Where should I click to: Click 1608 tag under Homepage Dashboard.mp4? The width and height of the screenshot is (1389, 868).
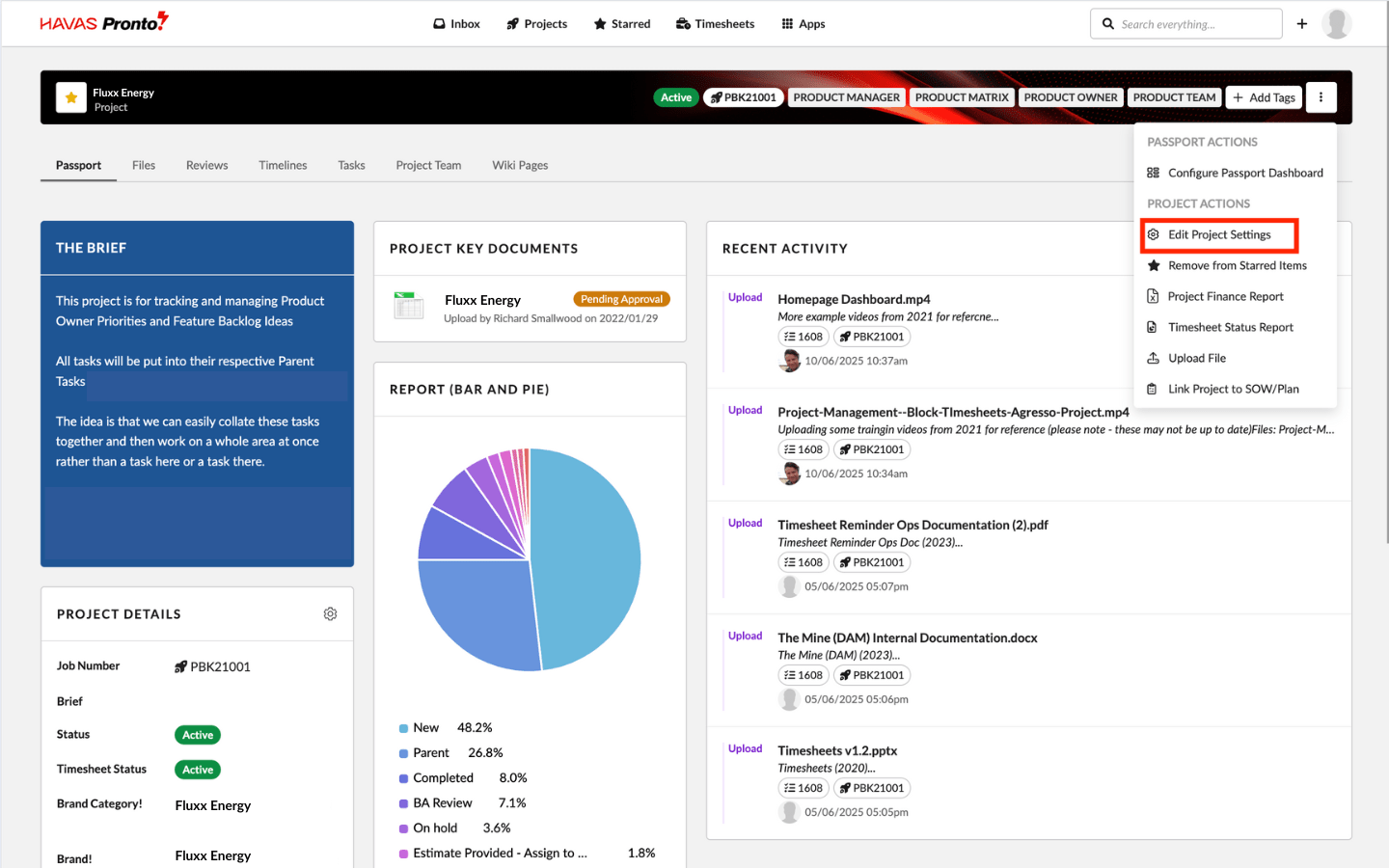tap(803, 337)
